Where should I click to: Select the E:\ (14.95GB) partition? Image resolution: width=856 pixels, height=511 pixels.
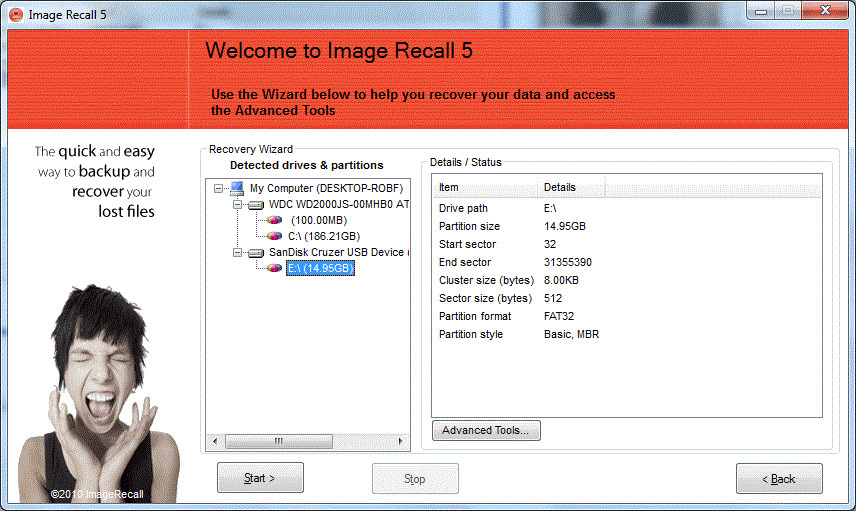pyautogui.click(x=320, y=268)
